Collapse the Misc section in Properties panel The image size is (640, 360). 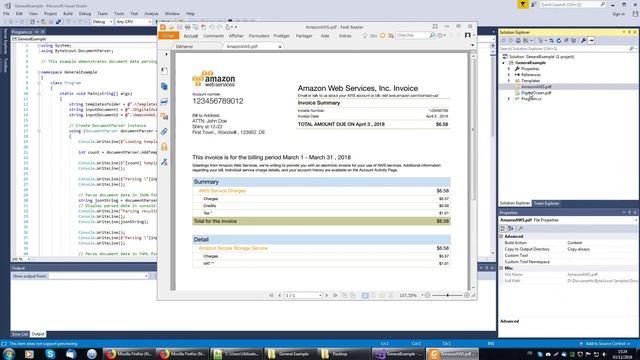tap(501, 268)
